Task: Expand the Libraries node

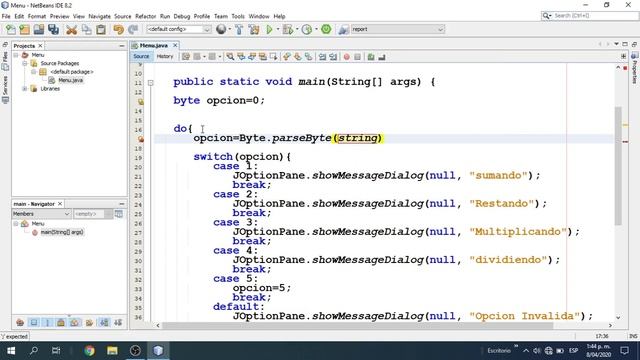Action: 24,89
